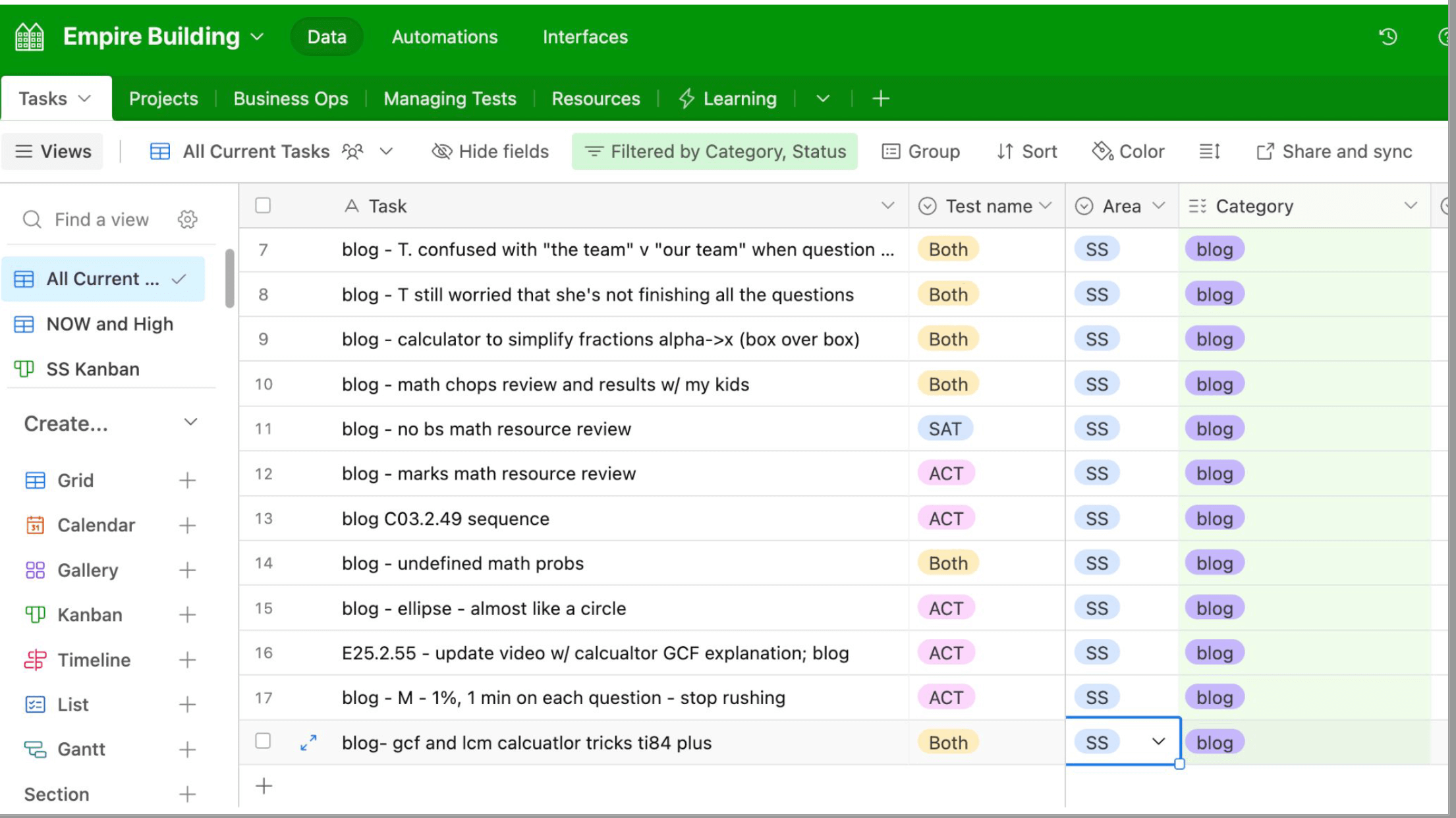Click the Calendar view type icon
Screen dimensions: 1456x818
tap(36, 525)
